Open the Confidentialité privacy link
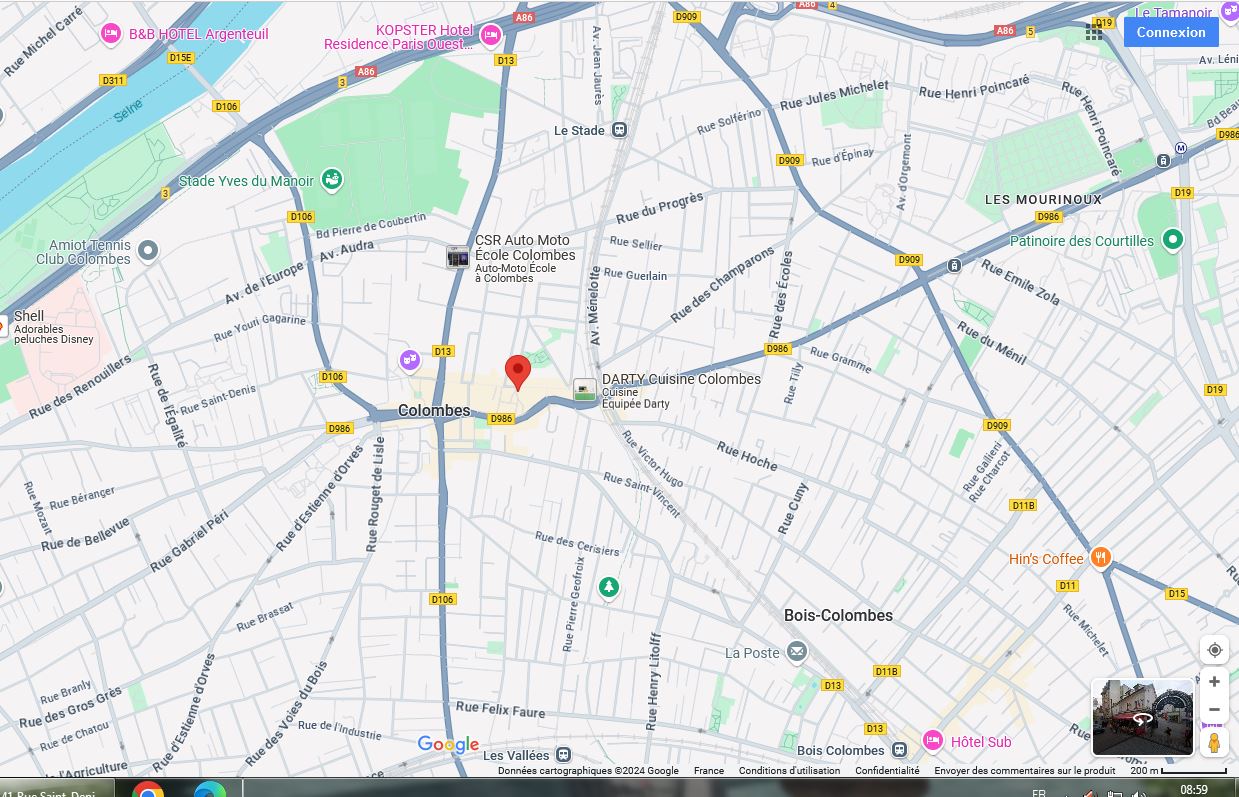This screenshot has height=797, width=1239. (x=887, y=771)
